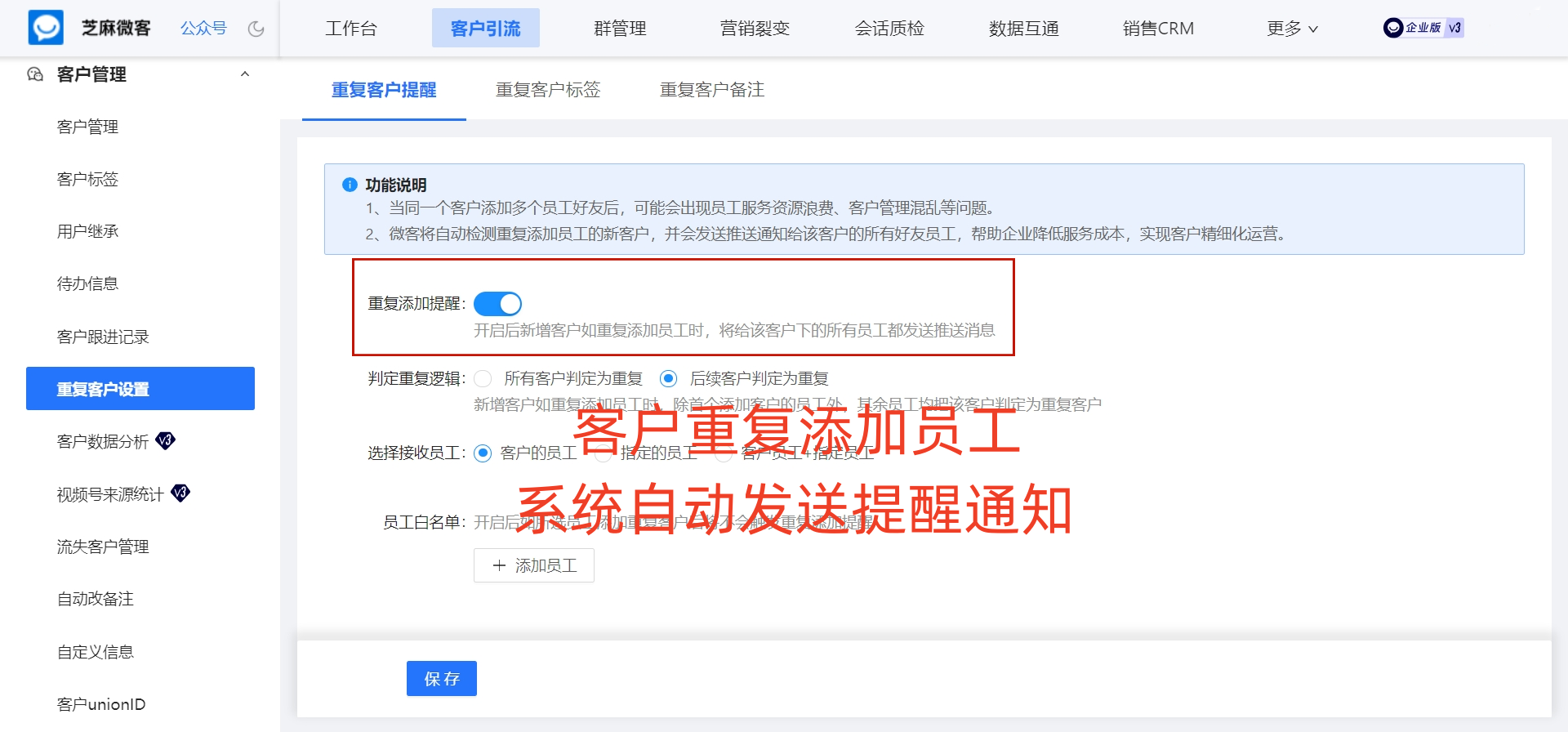Open 客户标签 sidebar item

coord(87,179)
